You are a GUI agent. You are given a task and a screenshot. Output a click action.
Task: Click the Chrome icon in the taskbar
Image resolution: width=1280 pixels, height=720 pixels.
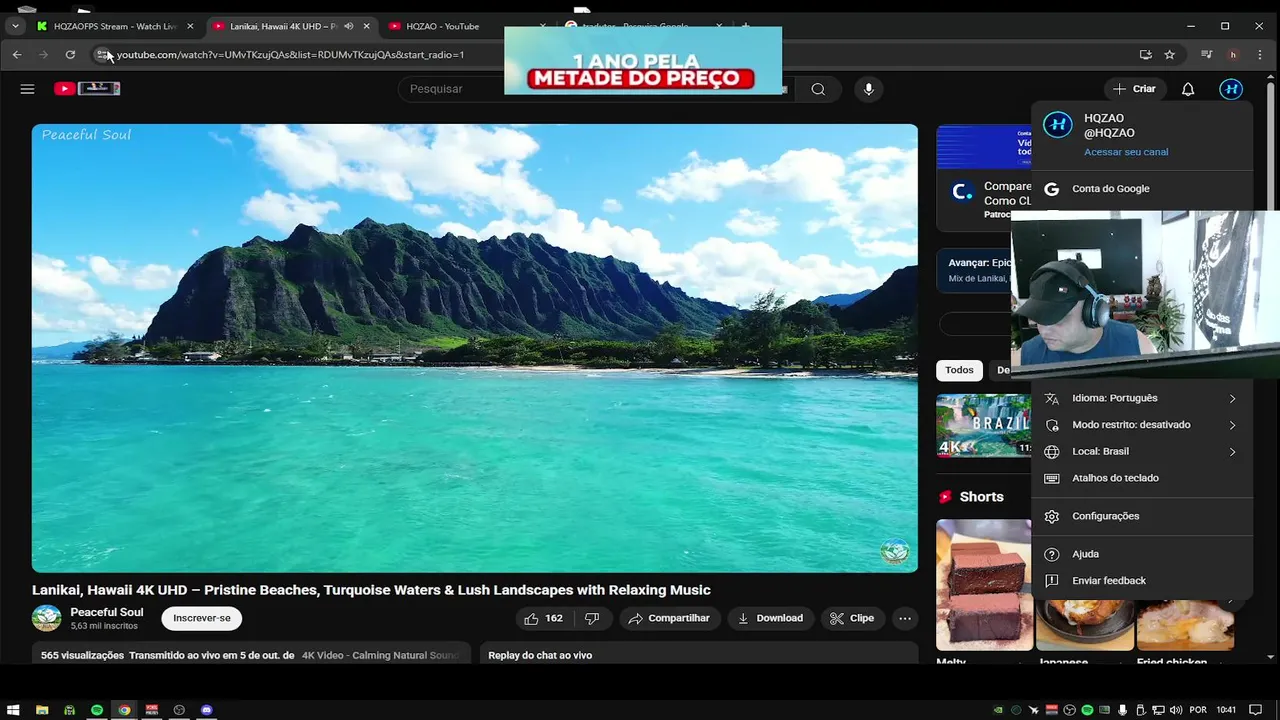(124, 710)
